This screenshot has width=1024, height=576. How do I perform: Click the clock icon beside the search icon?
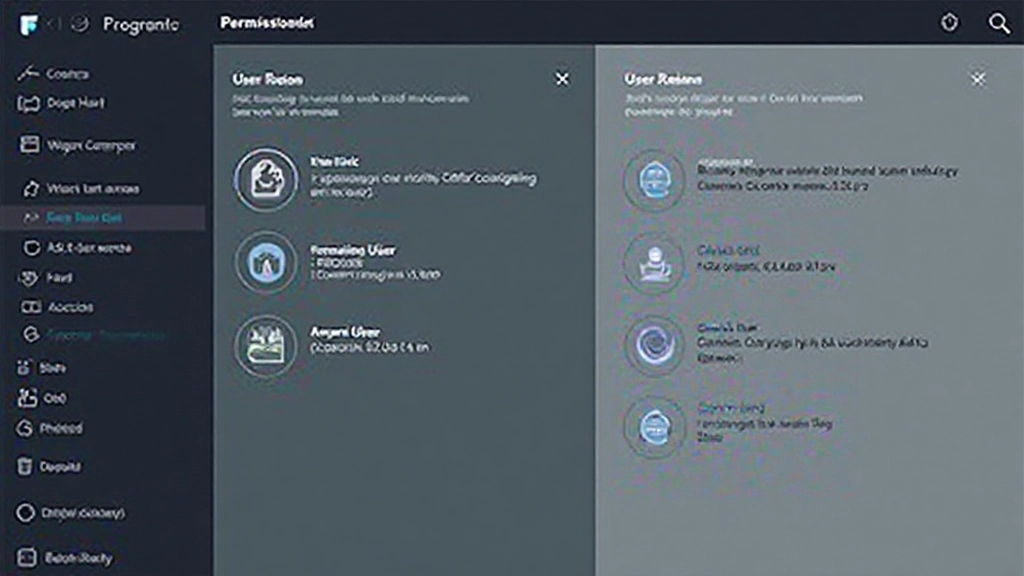tap(949, 23)
